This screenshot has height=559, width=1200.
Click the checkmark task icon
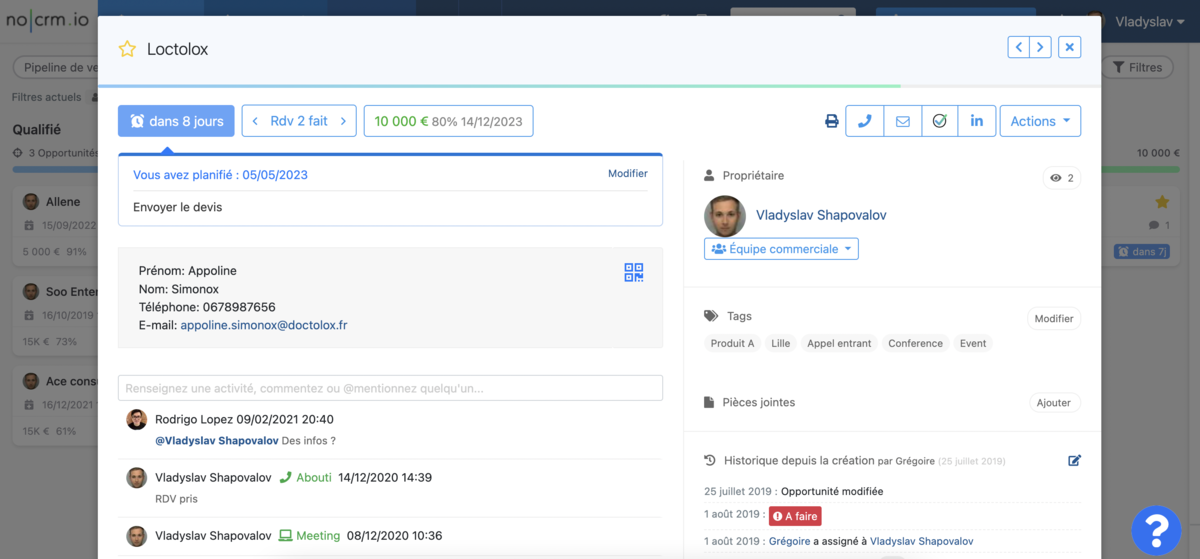point(939,121)
